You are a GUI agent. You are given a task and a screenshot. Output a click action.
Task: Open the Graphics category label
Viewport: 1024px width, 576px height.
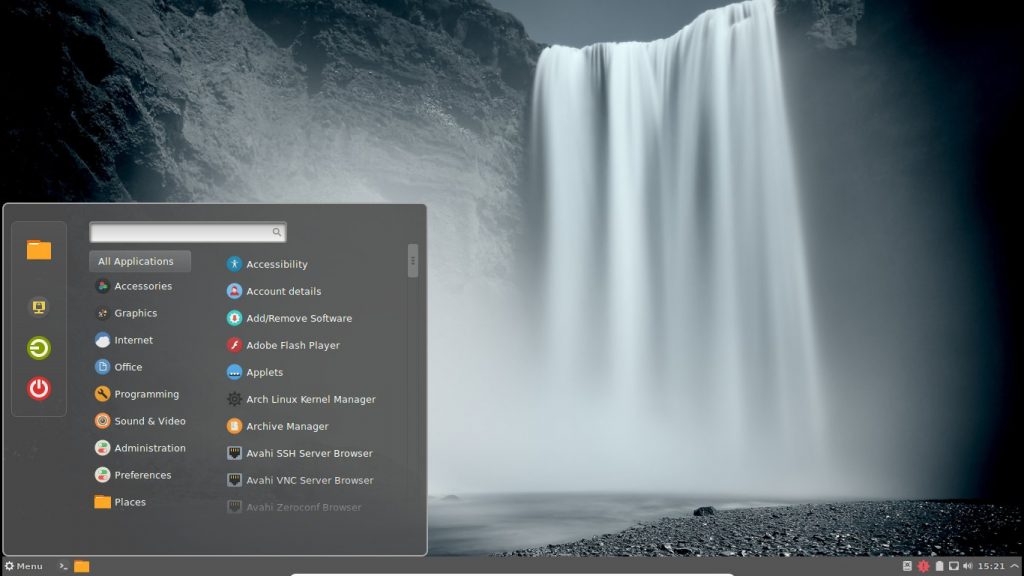point(135,313)
